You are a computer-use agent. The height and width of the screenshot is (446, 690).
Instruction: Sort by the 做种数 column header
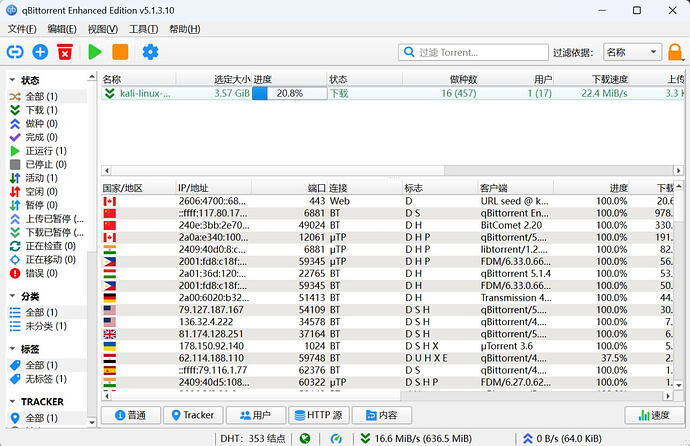tap(440, 79)
